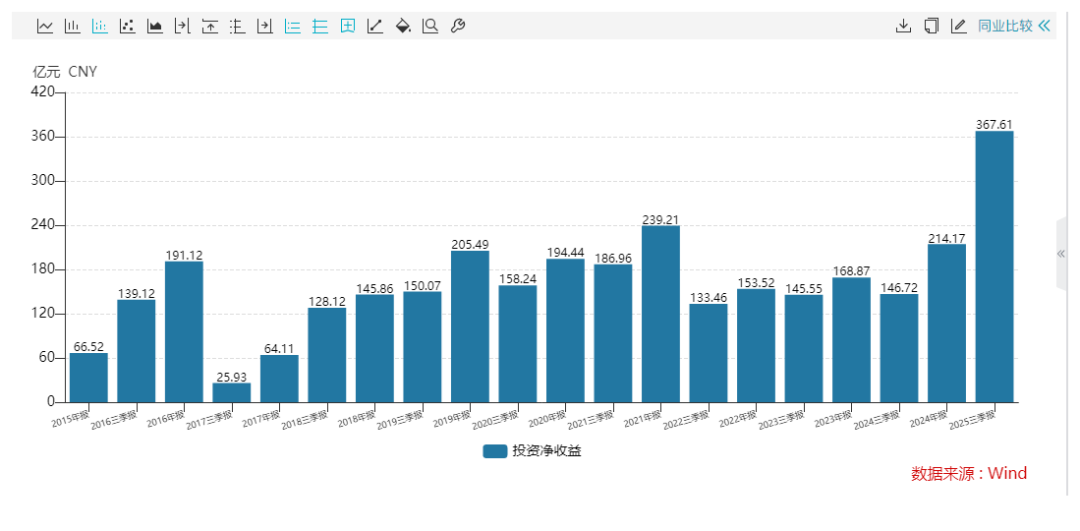Screen dimensions: 1080x531
Task: Toggle the highlighted legend list icon
Action: point(293,26)
